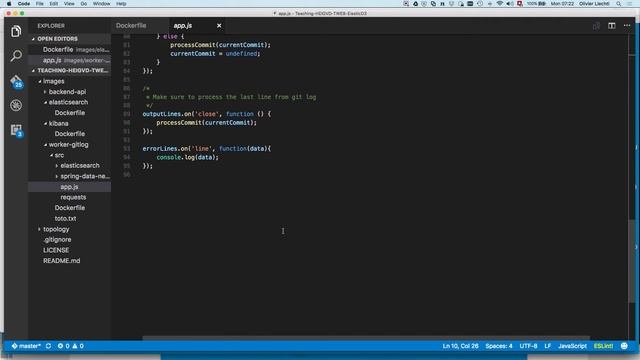This screenshot has width=640, height=360.
Task: Click the UTF-8 encoding selector
Action: pos(528,346)
